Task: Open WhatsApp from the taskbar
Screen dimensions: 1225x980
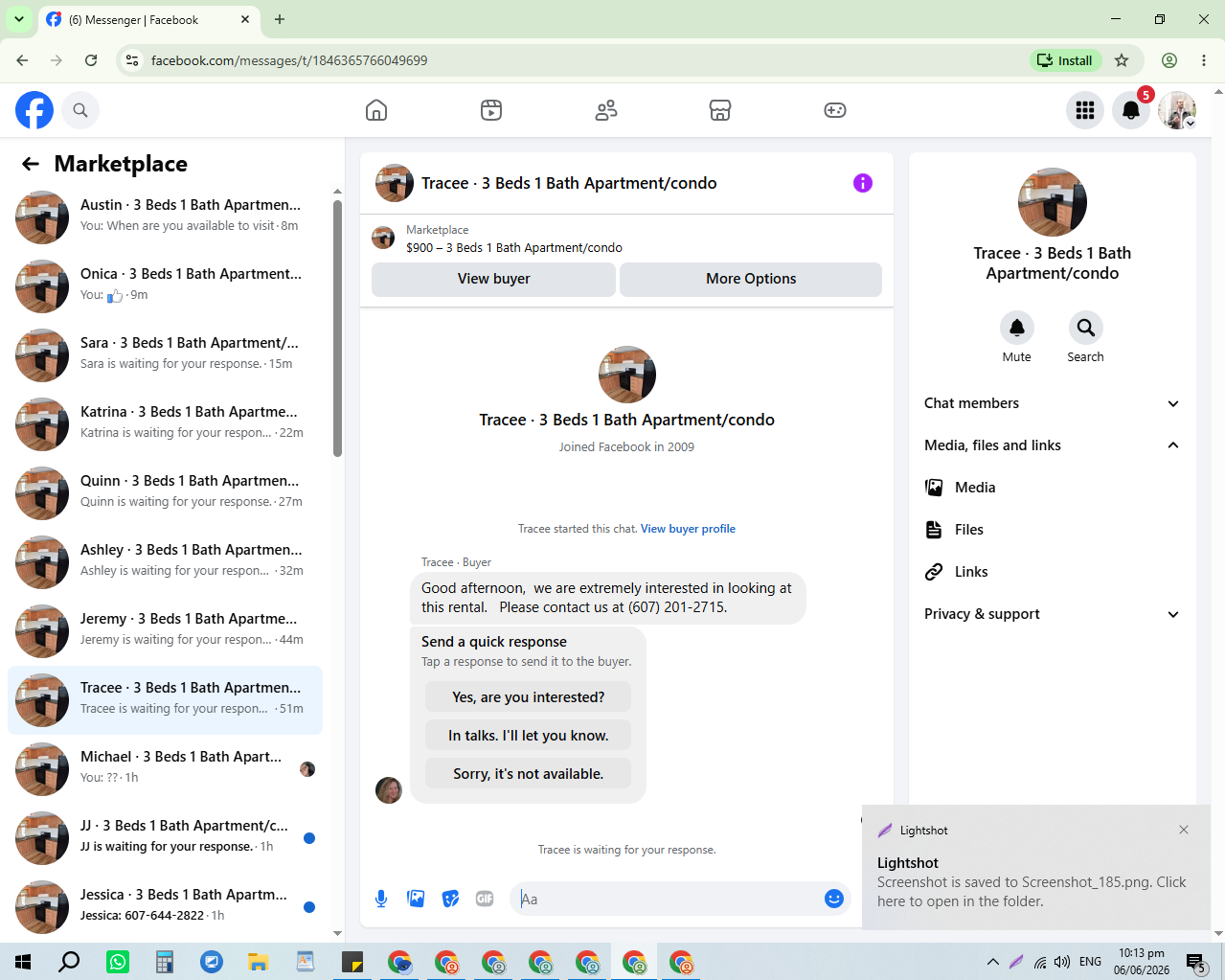Action: click(118, 962)
